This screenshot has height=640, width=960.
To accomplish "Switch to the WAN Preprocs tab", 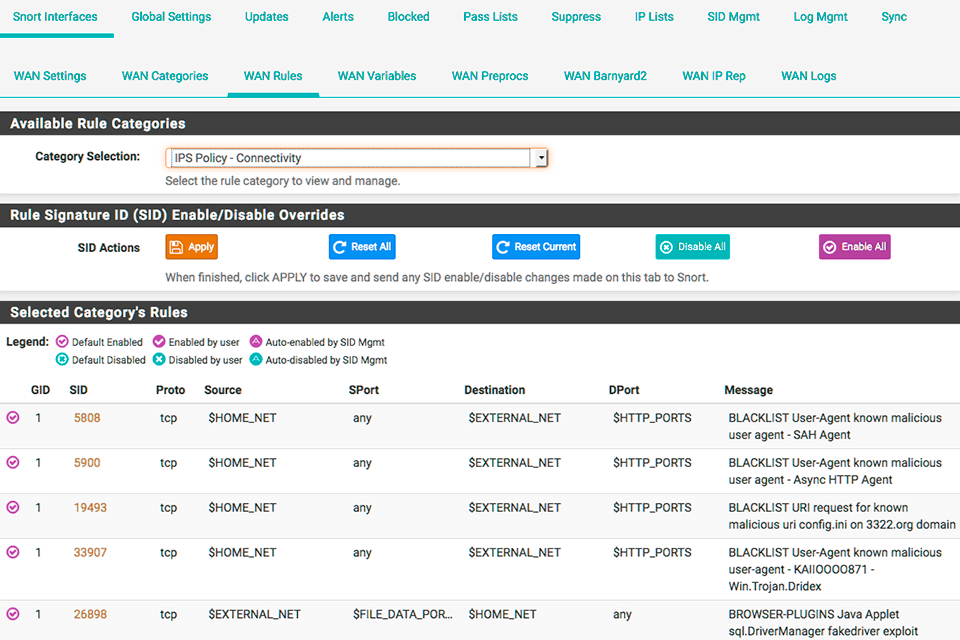I will click(490, 76).
